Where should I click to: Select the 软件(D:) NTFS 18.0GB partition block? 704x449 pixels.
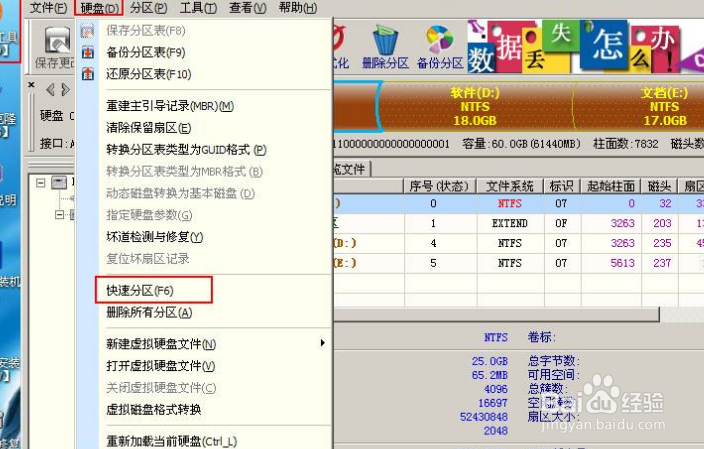pos(475,106)
